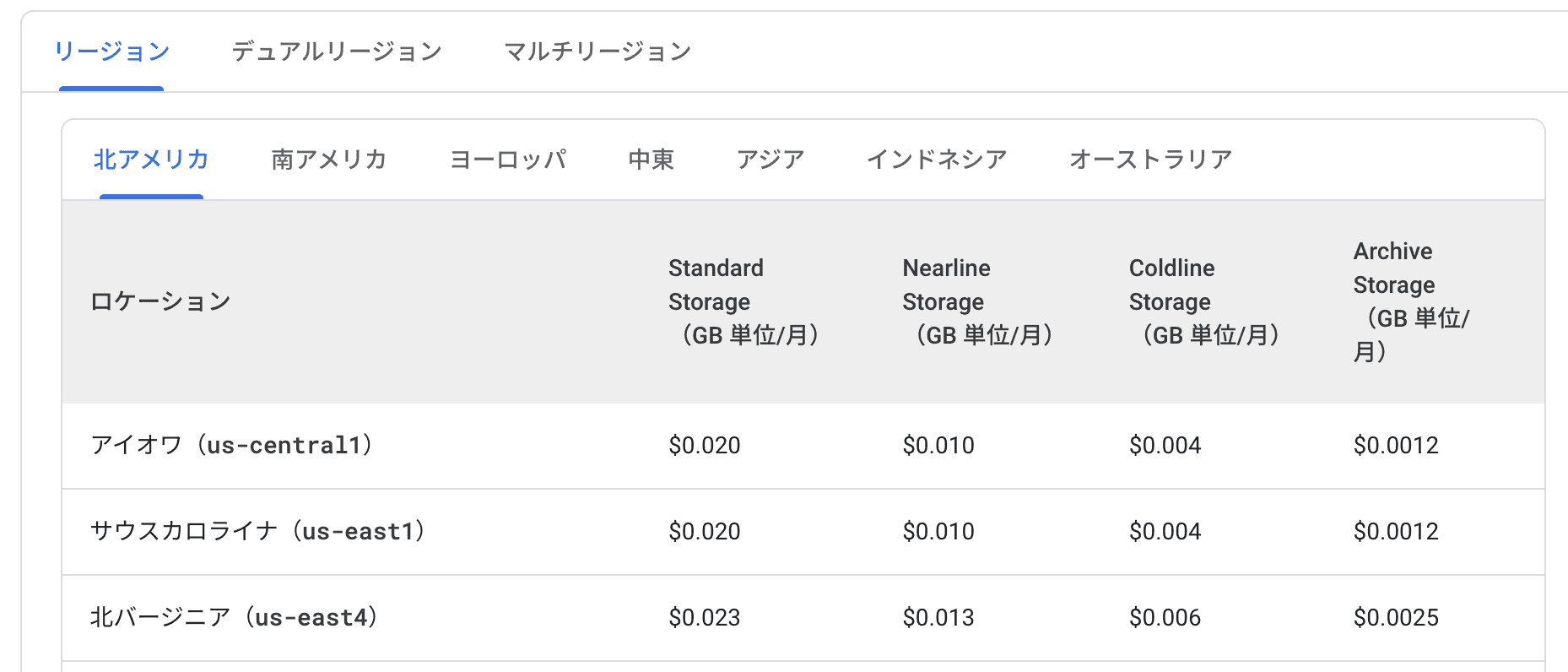Select the 北アメリカ region tab
This screenshot has width=1568, height=672.
tap(151, 160)
